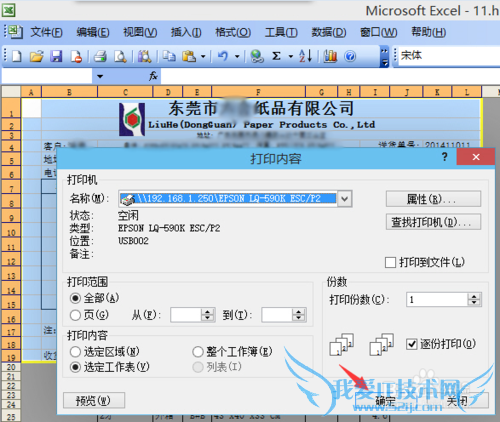This screenshot has width=500, height=422.
Task: Undo the last action with Undo icon
Action: point(223,56)
